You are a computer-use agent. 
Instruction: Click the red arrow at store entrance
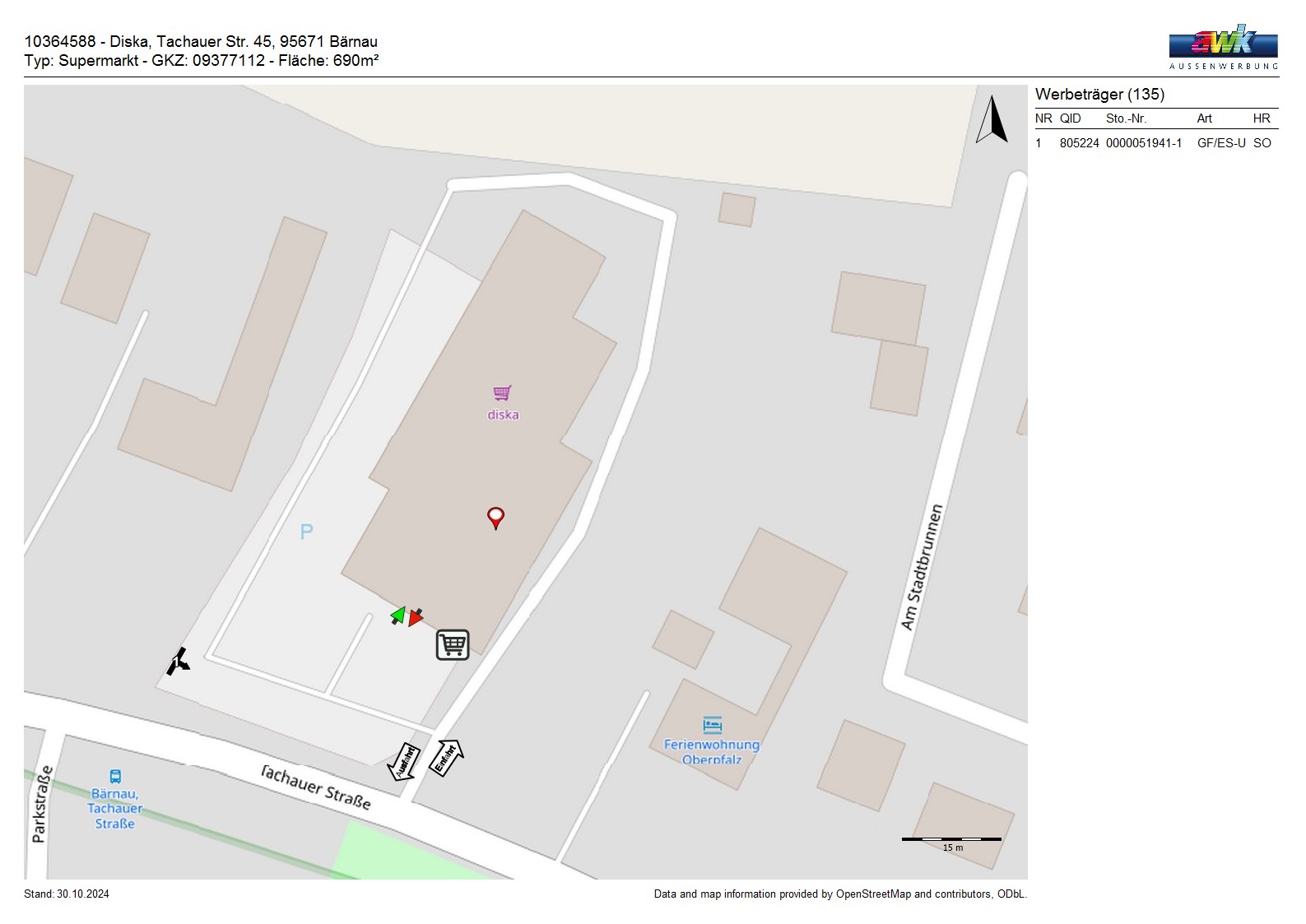416,617
